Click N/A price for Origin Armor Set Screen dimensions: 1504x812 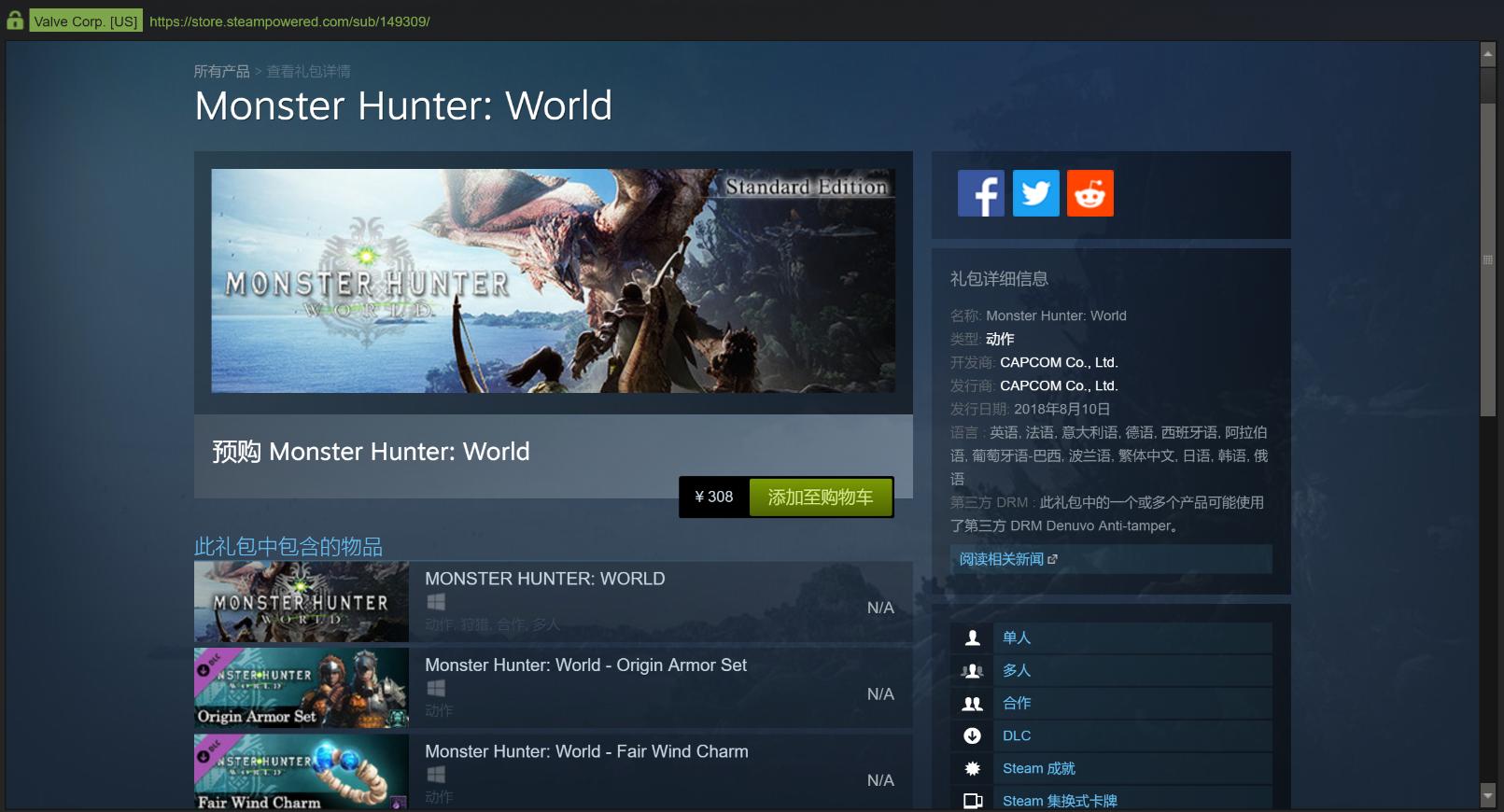(880, 693)
